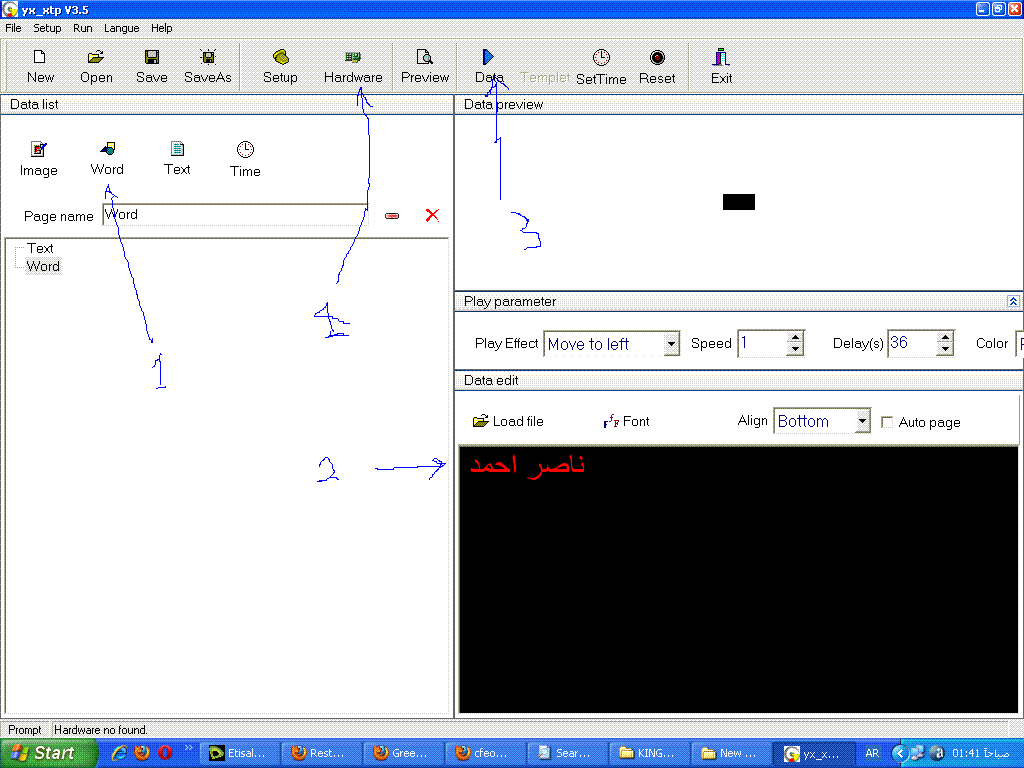Viewport: 1024px width, 768px height.
Task: Open a file using Open toolbar button
Action: [x=96, y=66]
